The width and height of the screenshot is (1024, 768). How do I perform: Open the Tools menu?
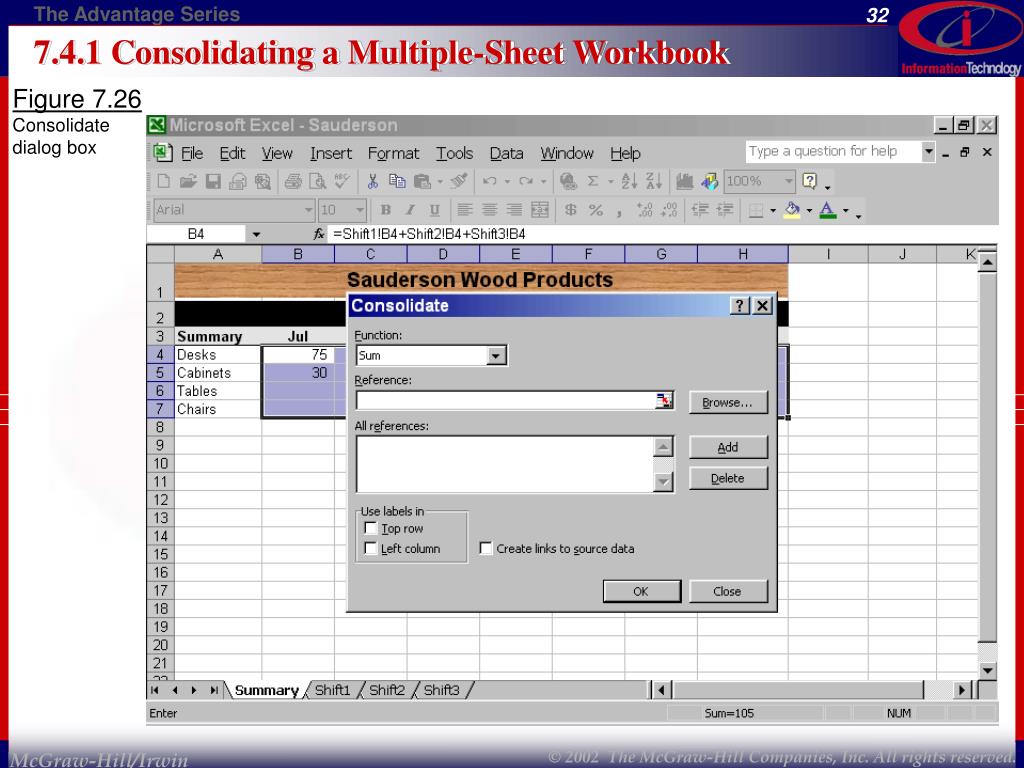[454, 153]
